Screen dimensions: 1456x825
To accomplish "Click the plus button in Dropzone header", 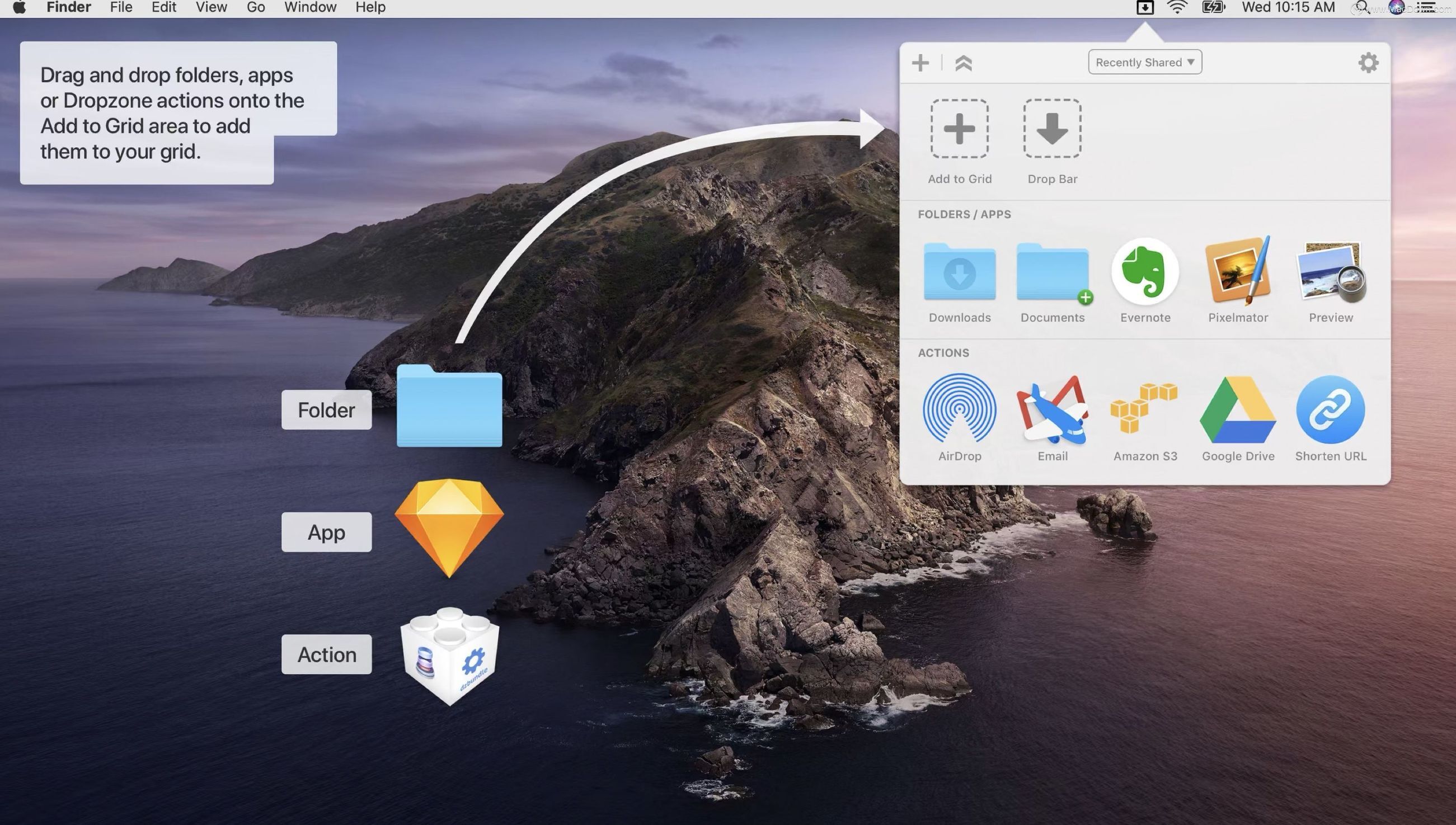I will pos(920,63).
